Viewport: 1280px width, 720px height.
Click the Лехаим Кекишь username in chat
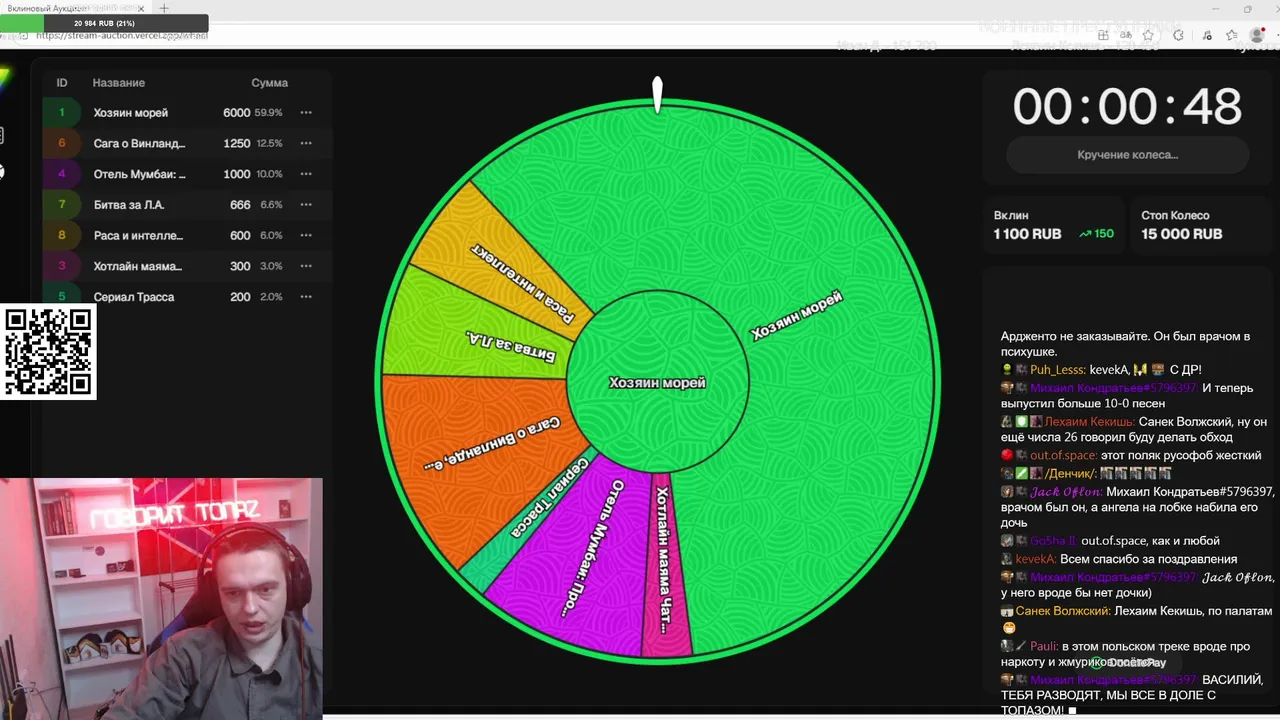pos(1089,422)
